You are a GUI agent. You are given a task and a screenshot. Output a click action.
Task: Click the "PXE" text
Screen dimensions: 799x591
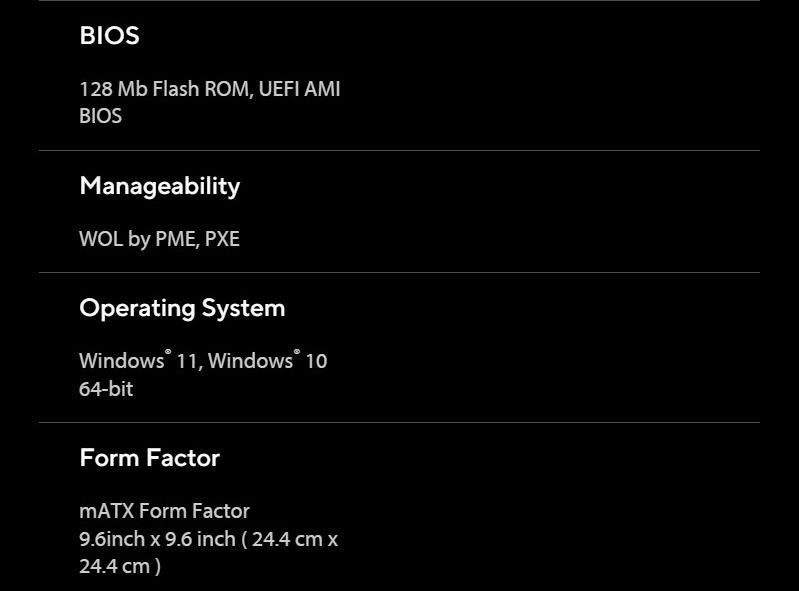[x=222, y=239]
